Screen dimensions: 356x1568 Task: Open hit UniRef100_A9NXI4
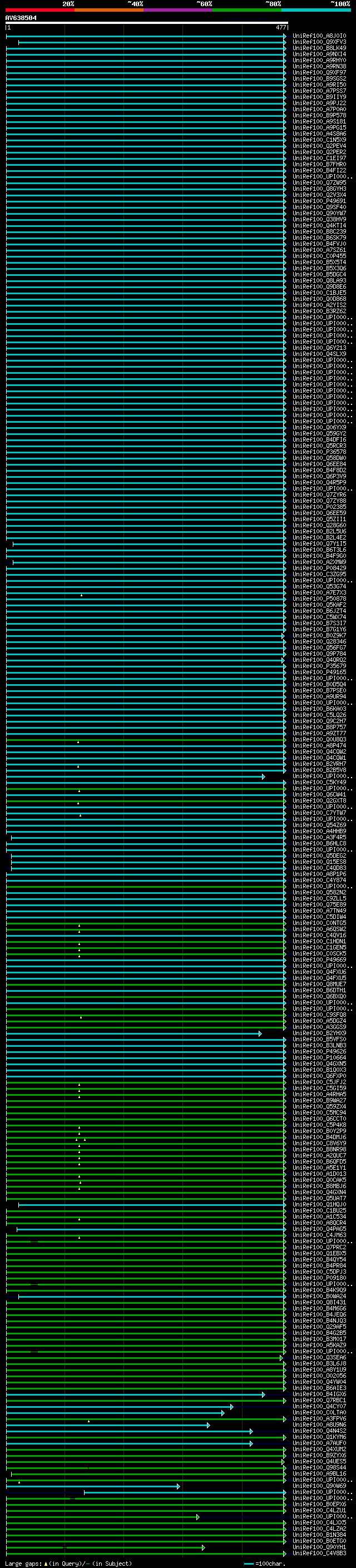point(319,54)
